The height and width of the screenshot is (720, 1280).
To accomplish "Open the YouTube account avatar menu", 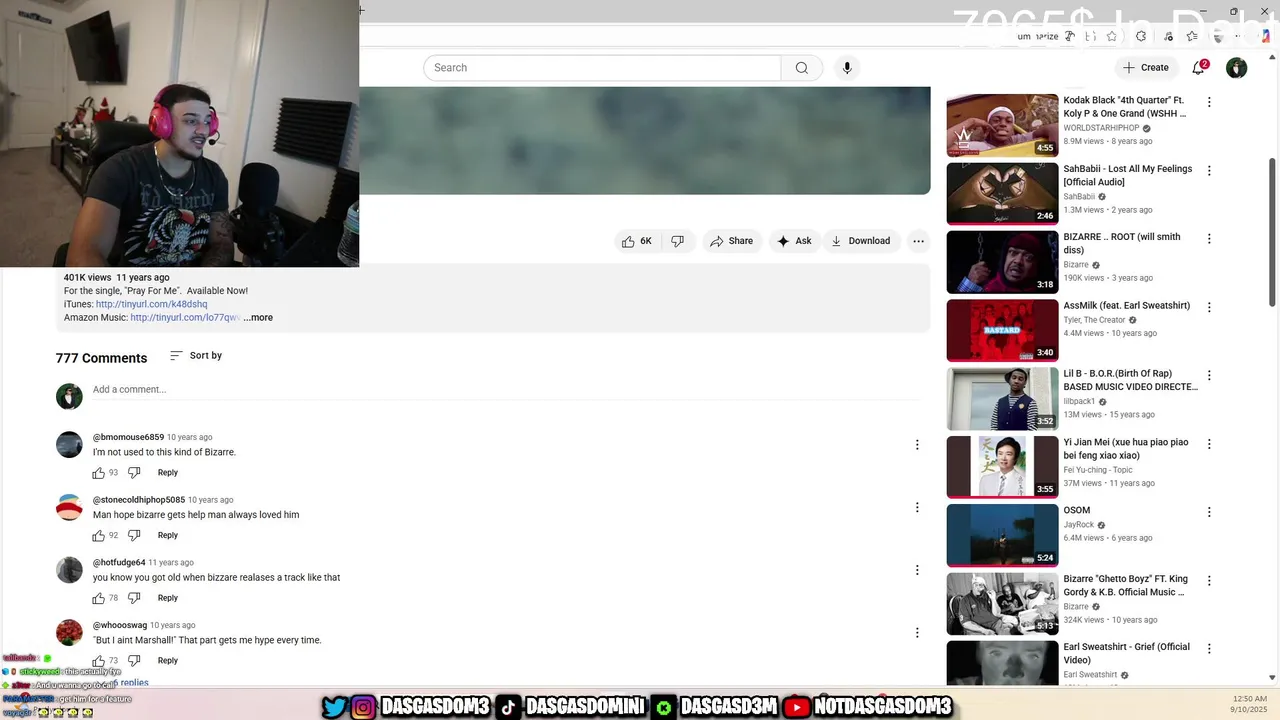I will [1237, 68].
